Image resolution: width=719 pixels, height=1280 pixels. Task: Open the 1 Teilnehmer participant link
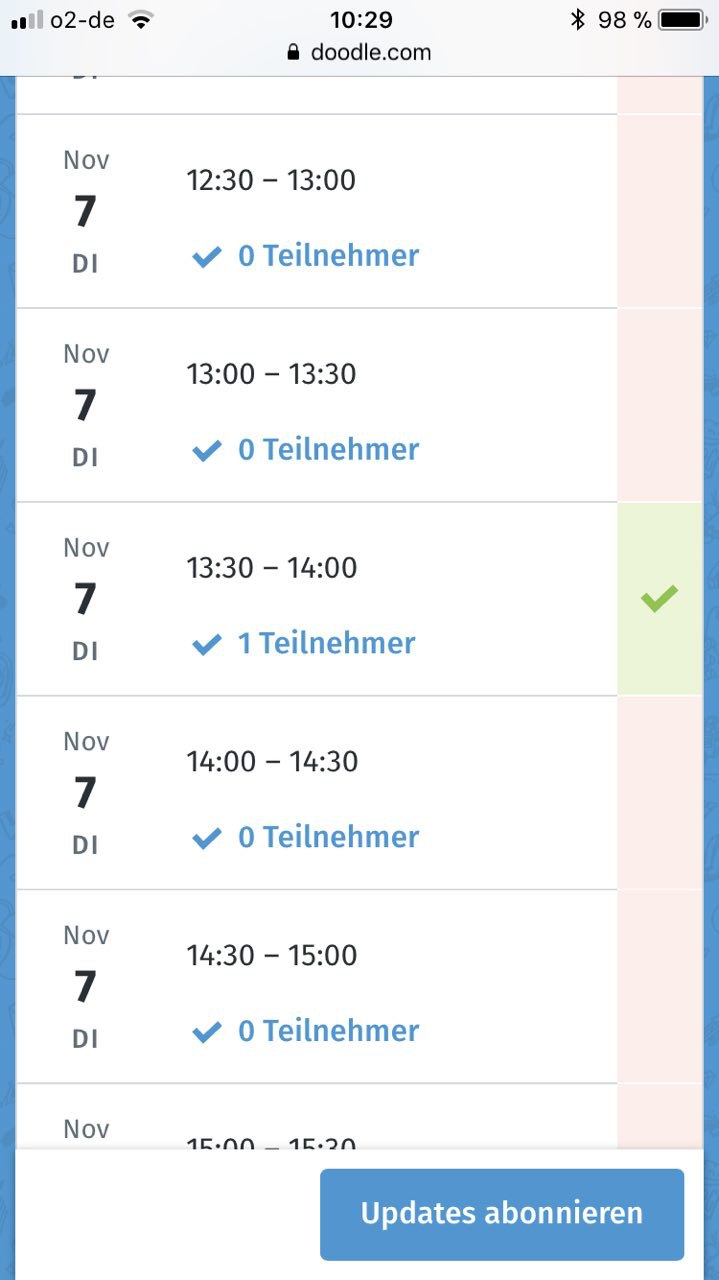[326, 643]
